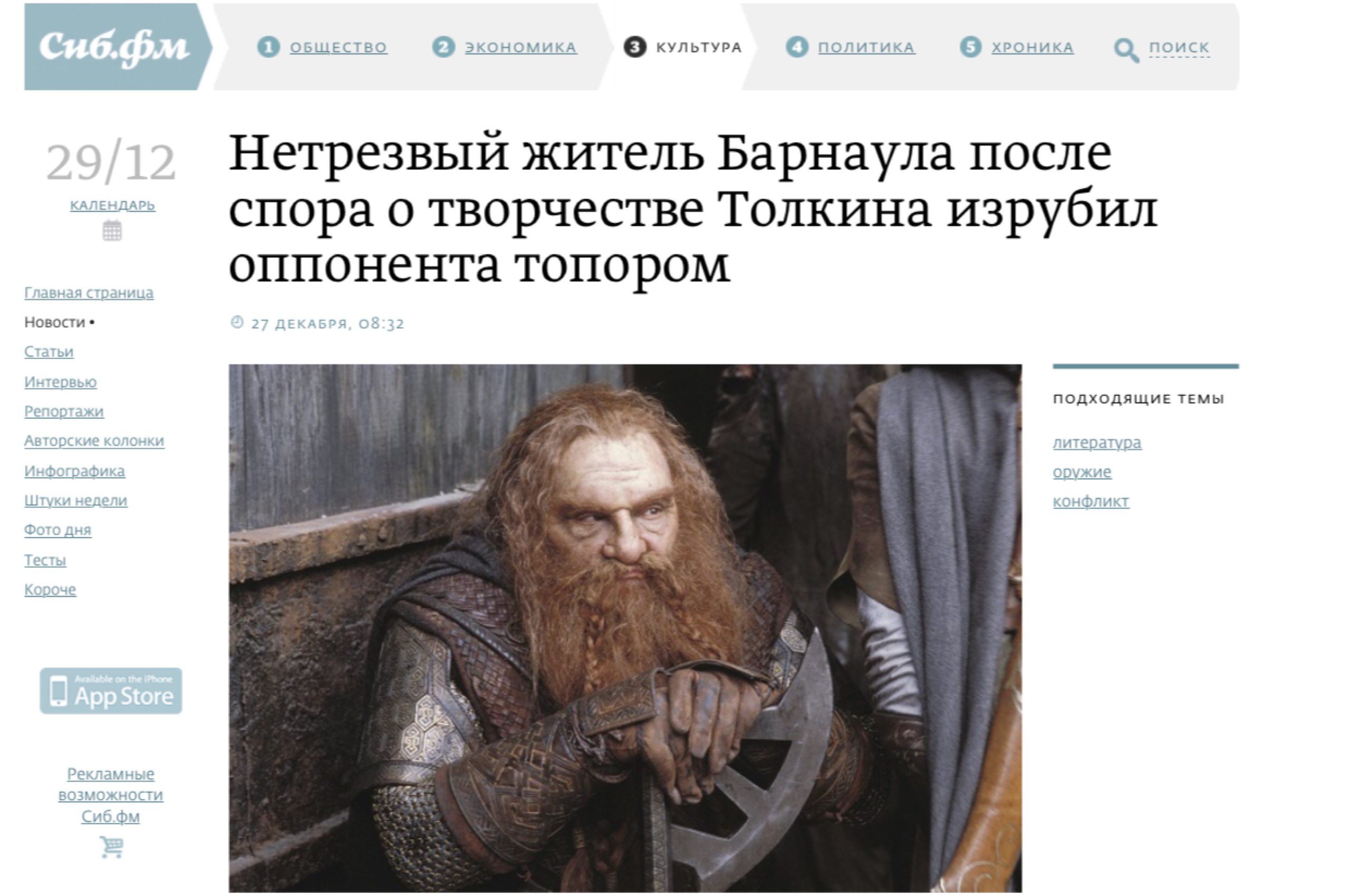Click the number 1 circle icon beside Общество
The width and height of the screenshot is (1350, 896).
coord(268,47)
